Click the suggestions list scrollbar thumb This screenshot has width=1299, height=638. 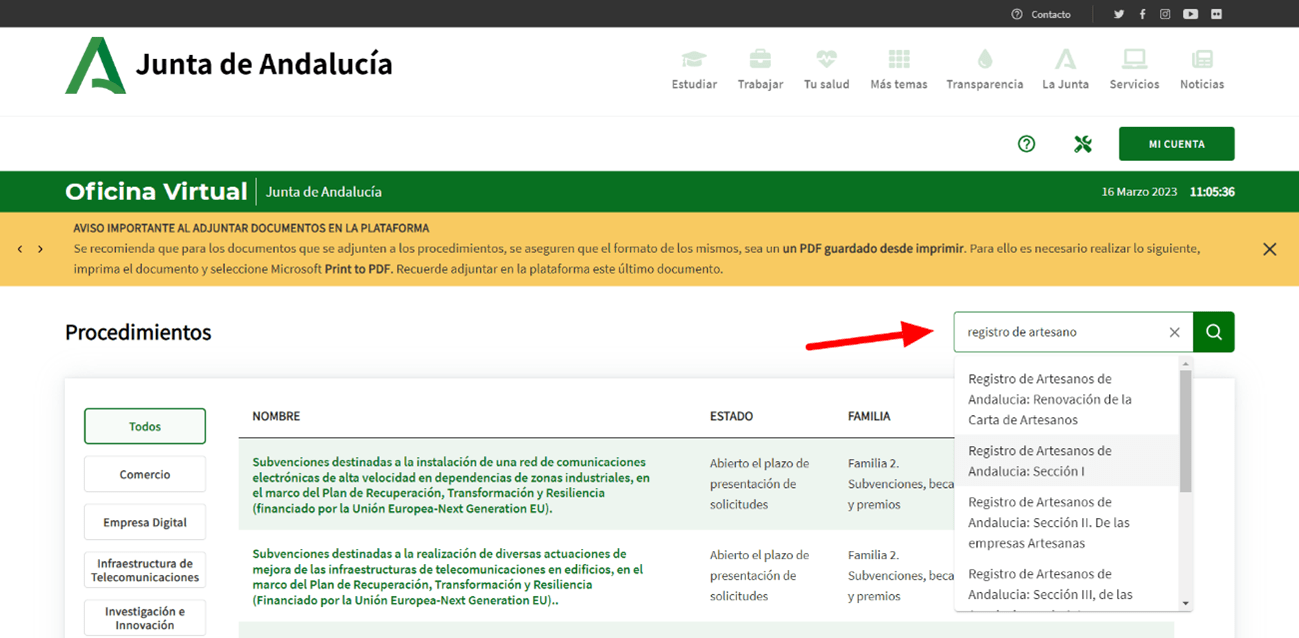point(1186,432)
